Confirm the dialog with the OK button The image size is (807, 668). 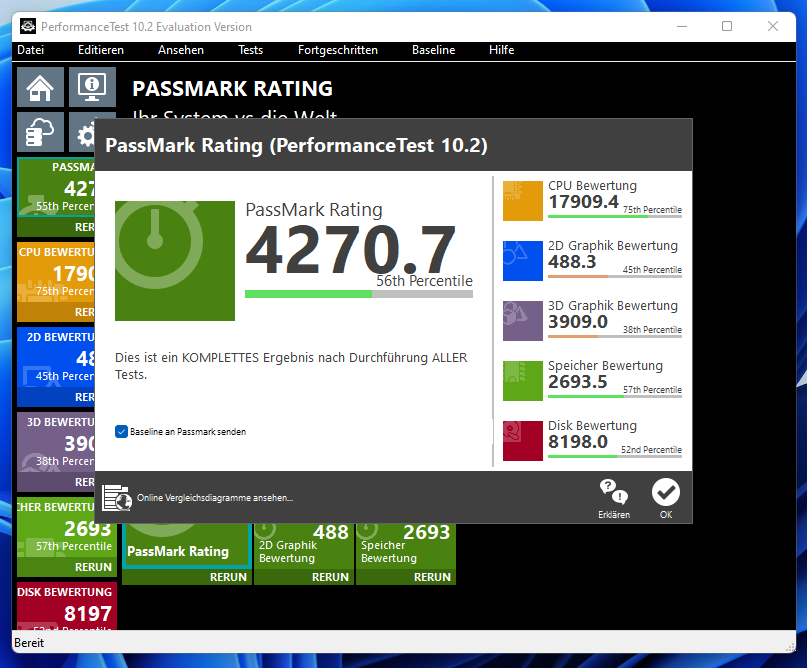[666, 491]
